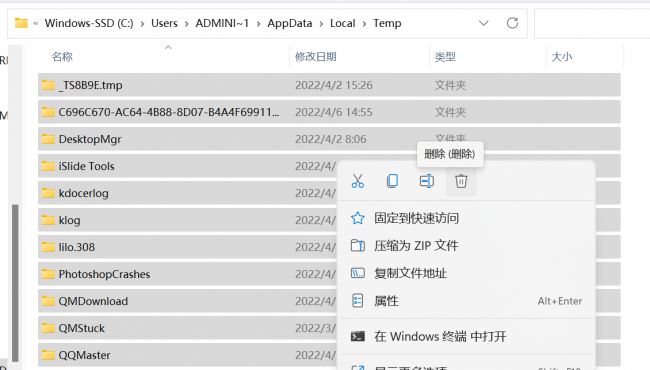Screen dimensions: 650x370
Task: Navigate to Local in breadcrumb
Action: click(343, 23)
